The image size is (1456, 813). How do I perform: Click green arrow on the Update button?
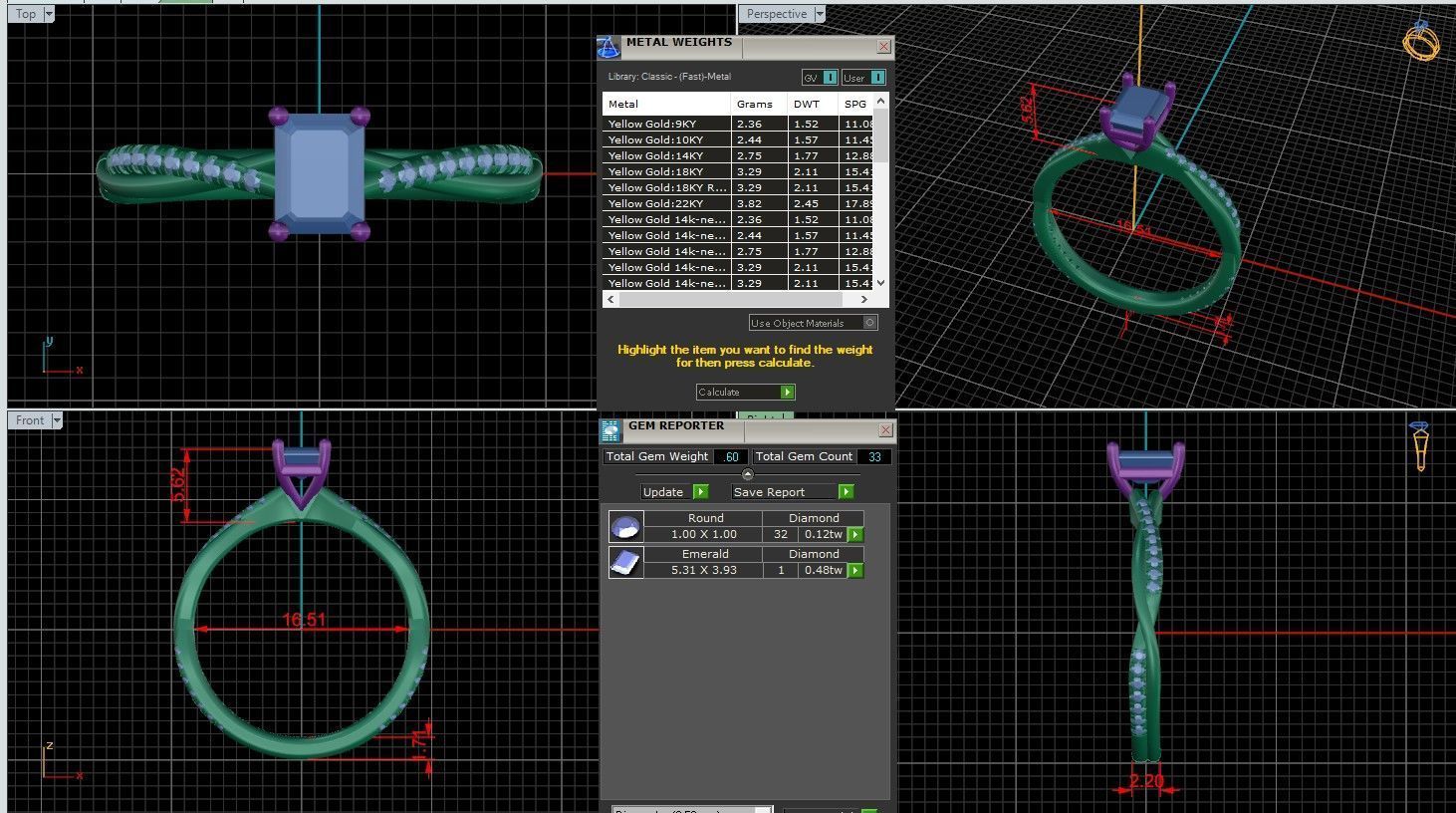[x=700, y=492]
